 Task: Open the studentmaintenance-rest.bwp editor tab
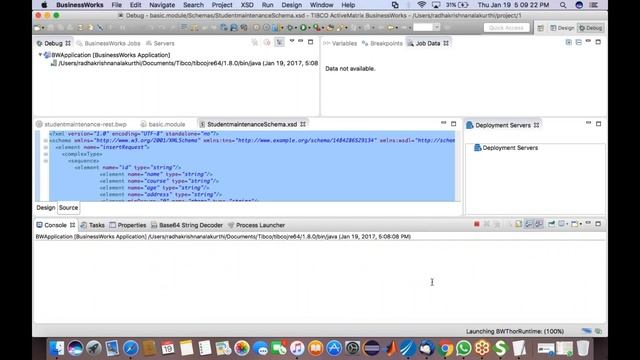(x=82, y=124)
